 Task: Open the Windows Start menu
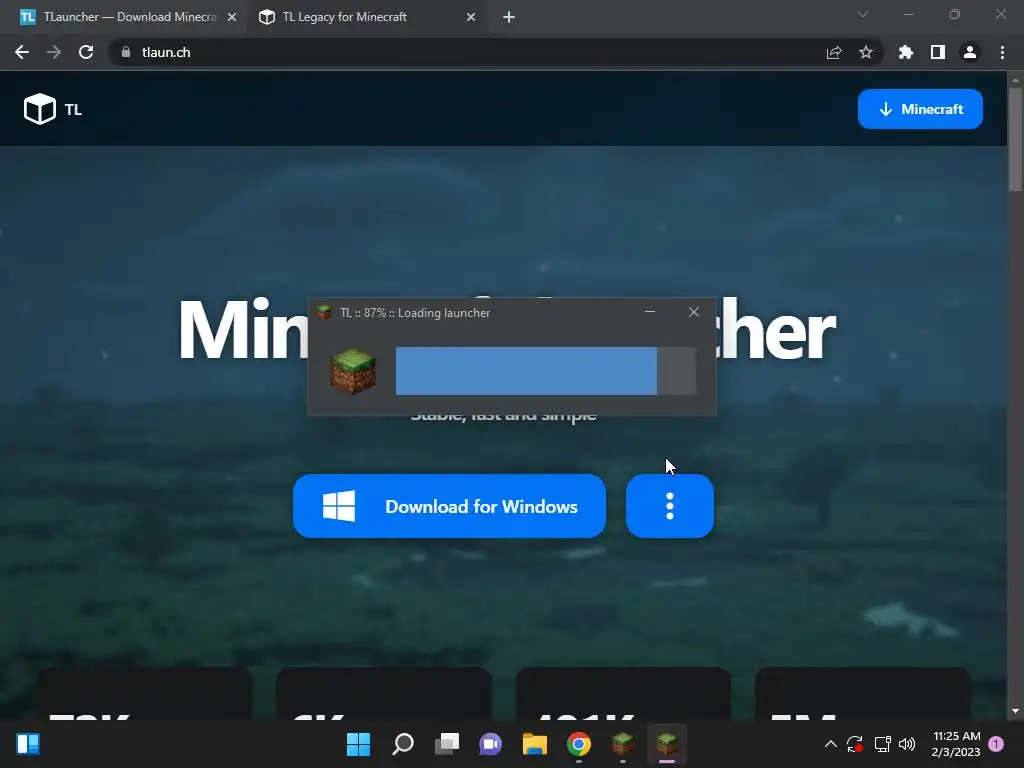(x=358, y=744)
